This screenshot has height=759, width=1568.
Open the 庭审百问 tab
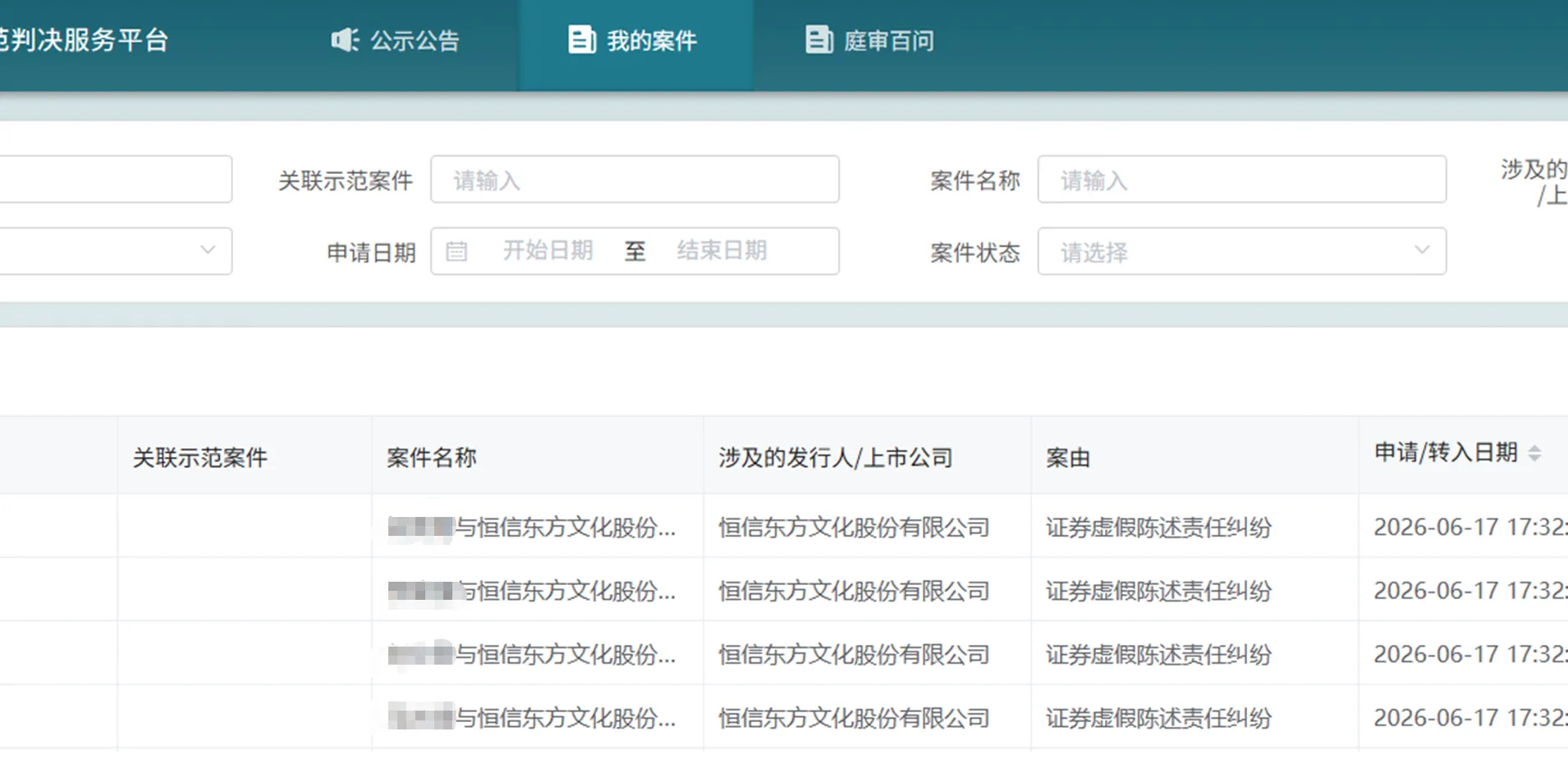tap(870, 40)
